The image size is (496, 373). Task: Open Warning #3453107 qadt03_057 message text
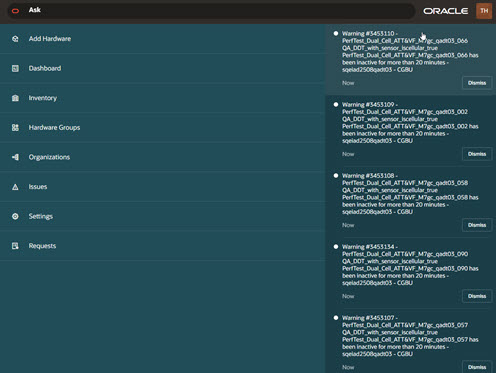click(410, 336)
